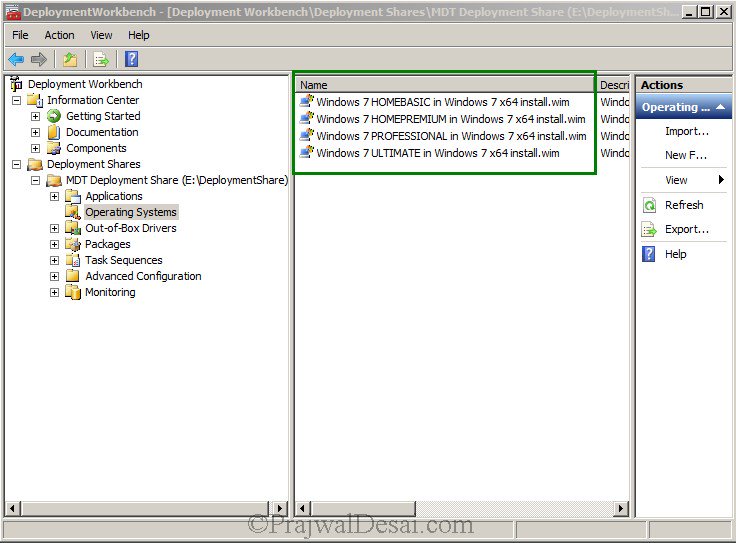Expand the Getting Started node
Image resolution: width=736 pixels, height=543 pixels.
(36, 116)
